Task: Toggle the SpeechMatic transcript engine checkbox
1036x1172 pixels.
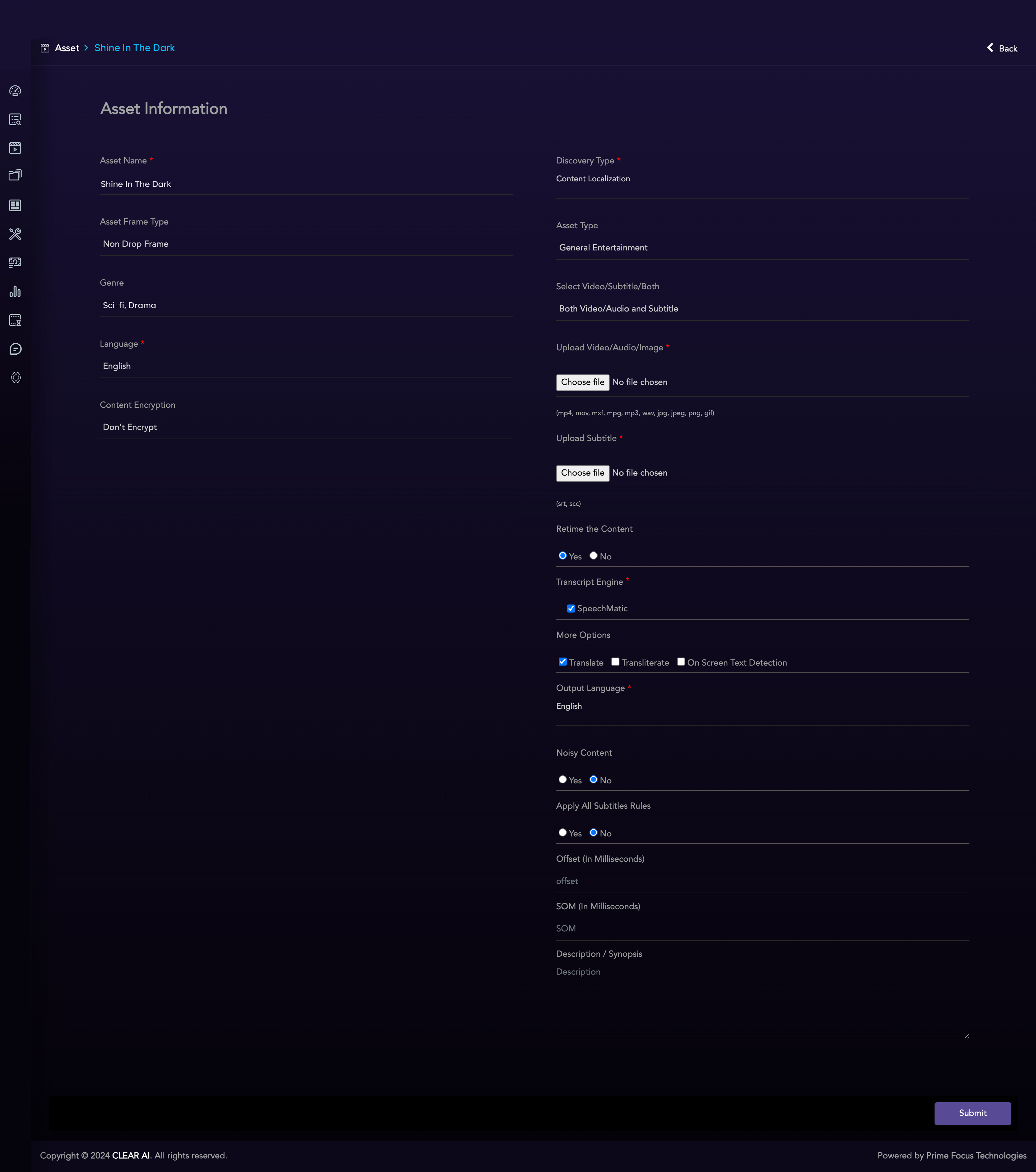Action: coord(571,609)
